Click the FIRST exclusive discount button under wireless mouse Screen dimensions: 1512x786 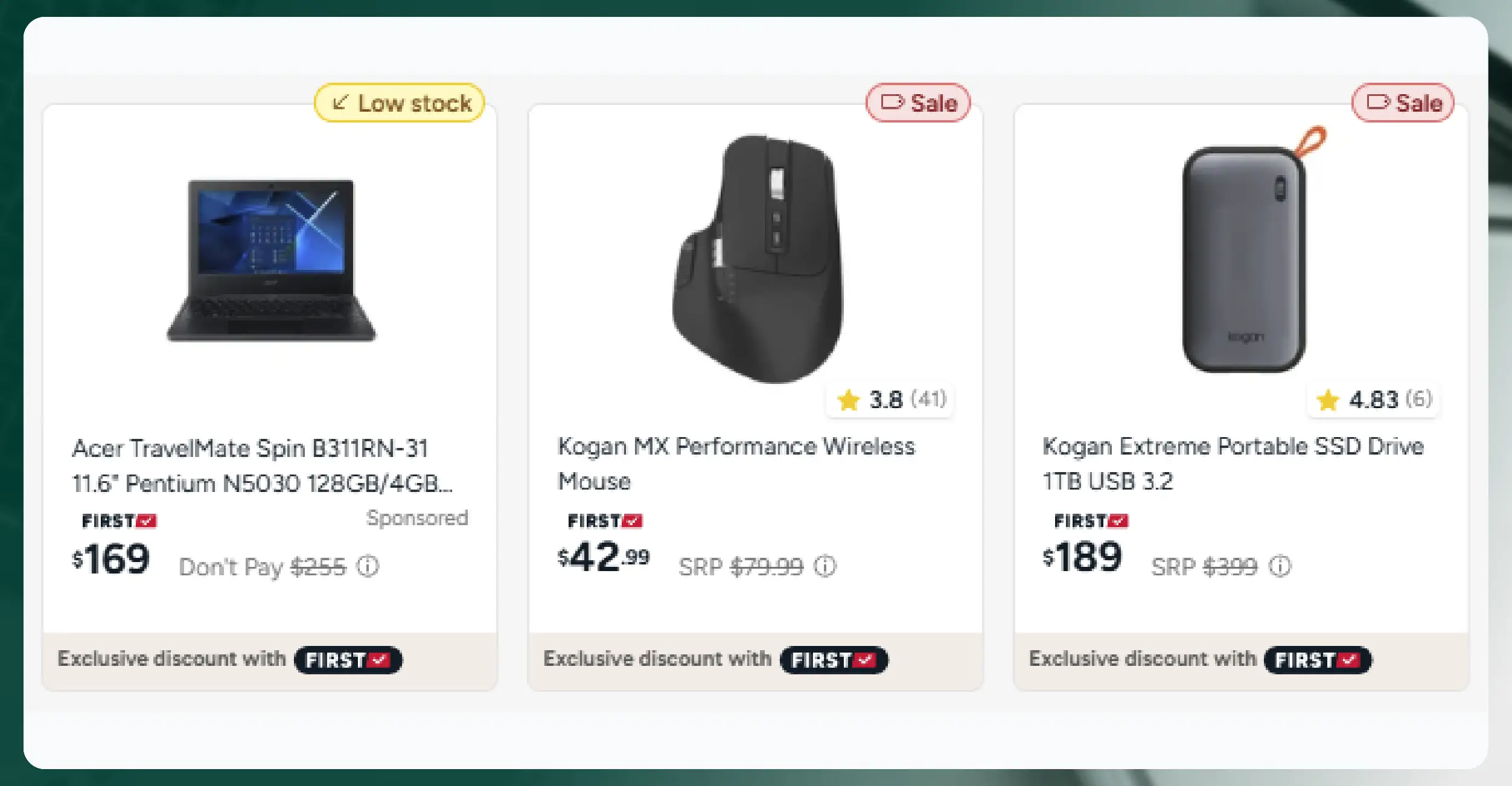[834, 660]
